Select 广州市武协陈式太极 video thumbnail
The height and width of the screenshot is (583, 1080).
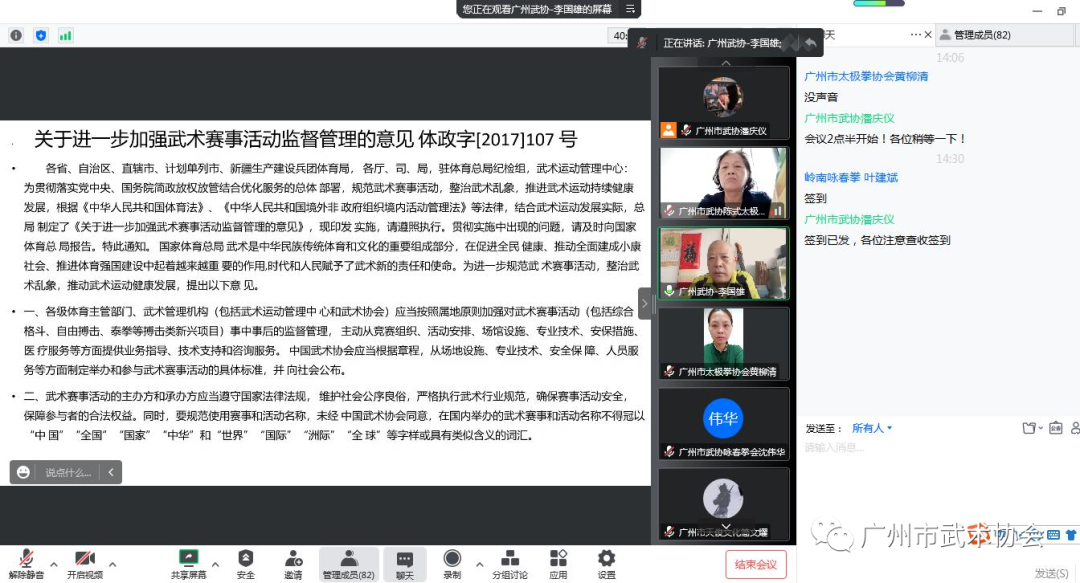[x=723, y=183]
